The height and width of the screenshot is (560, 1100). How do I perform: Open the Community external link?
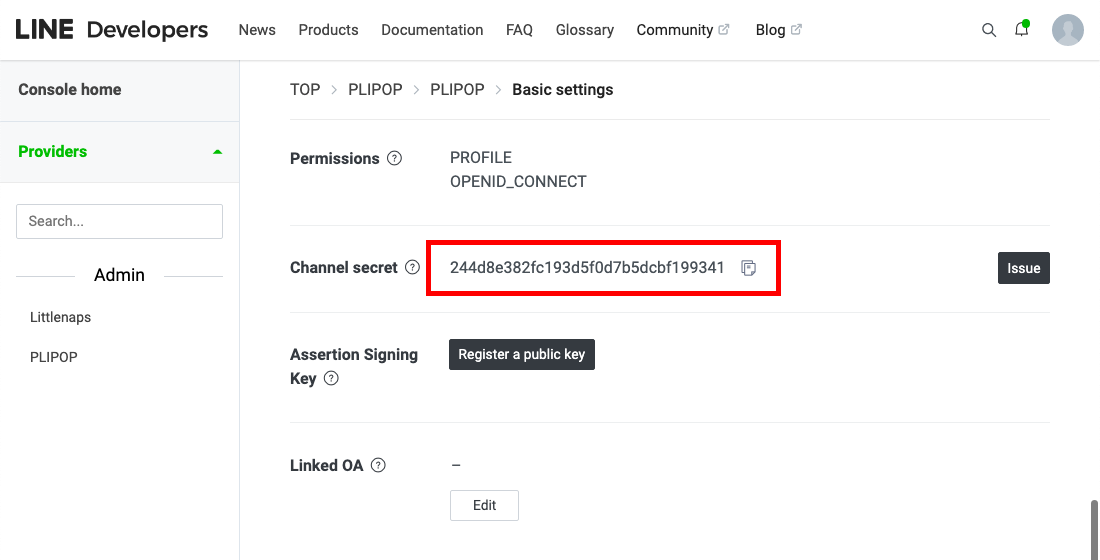pos(683,30)
